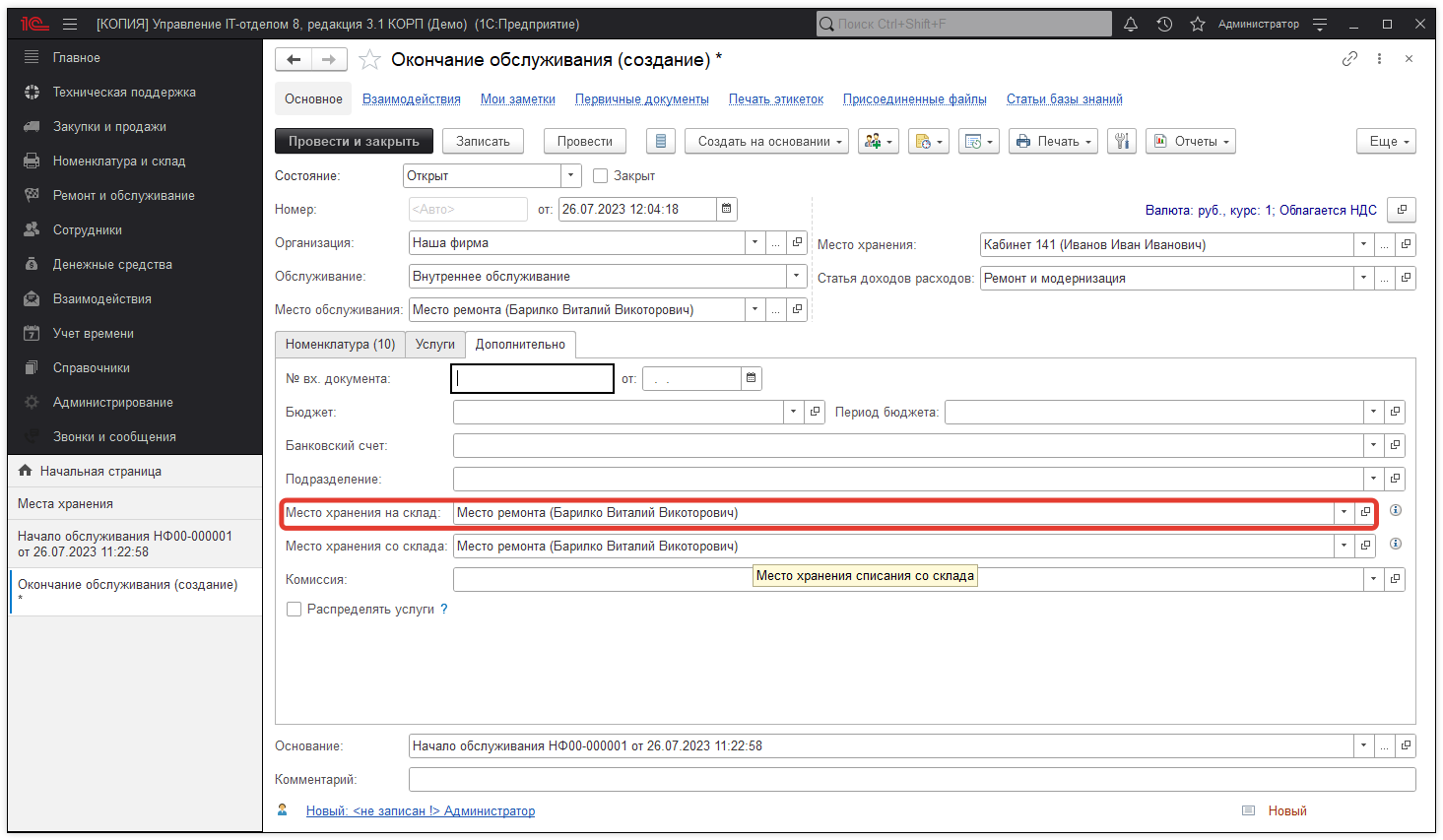This screenshot has width=1443, height=840.
Task: Open the Первичные документы link
Action: tap(641, 99)
